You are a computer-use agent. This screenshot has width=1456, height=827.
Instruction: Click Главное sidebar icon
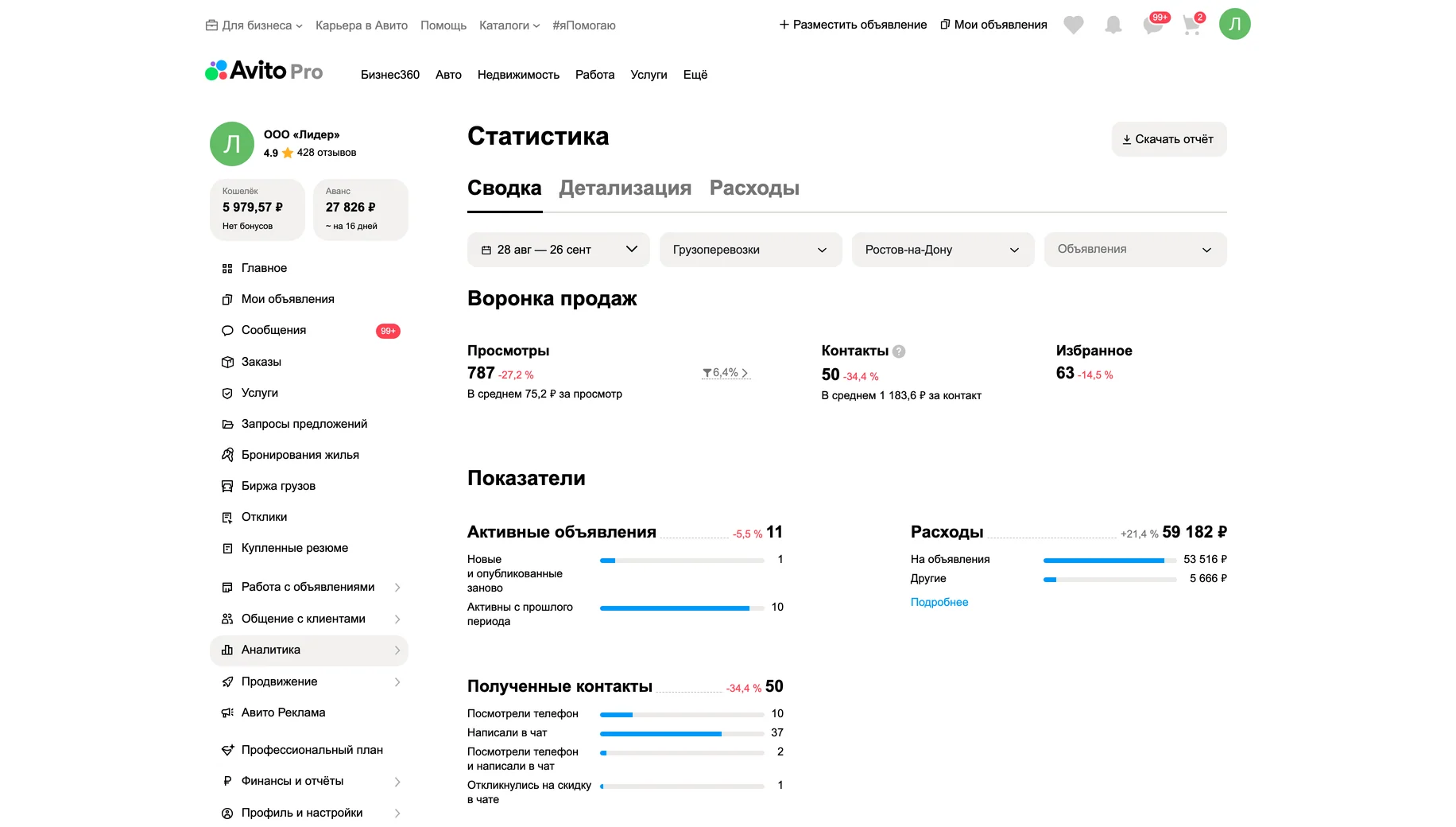coord(227,269)
